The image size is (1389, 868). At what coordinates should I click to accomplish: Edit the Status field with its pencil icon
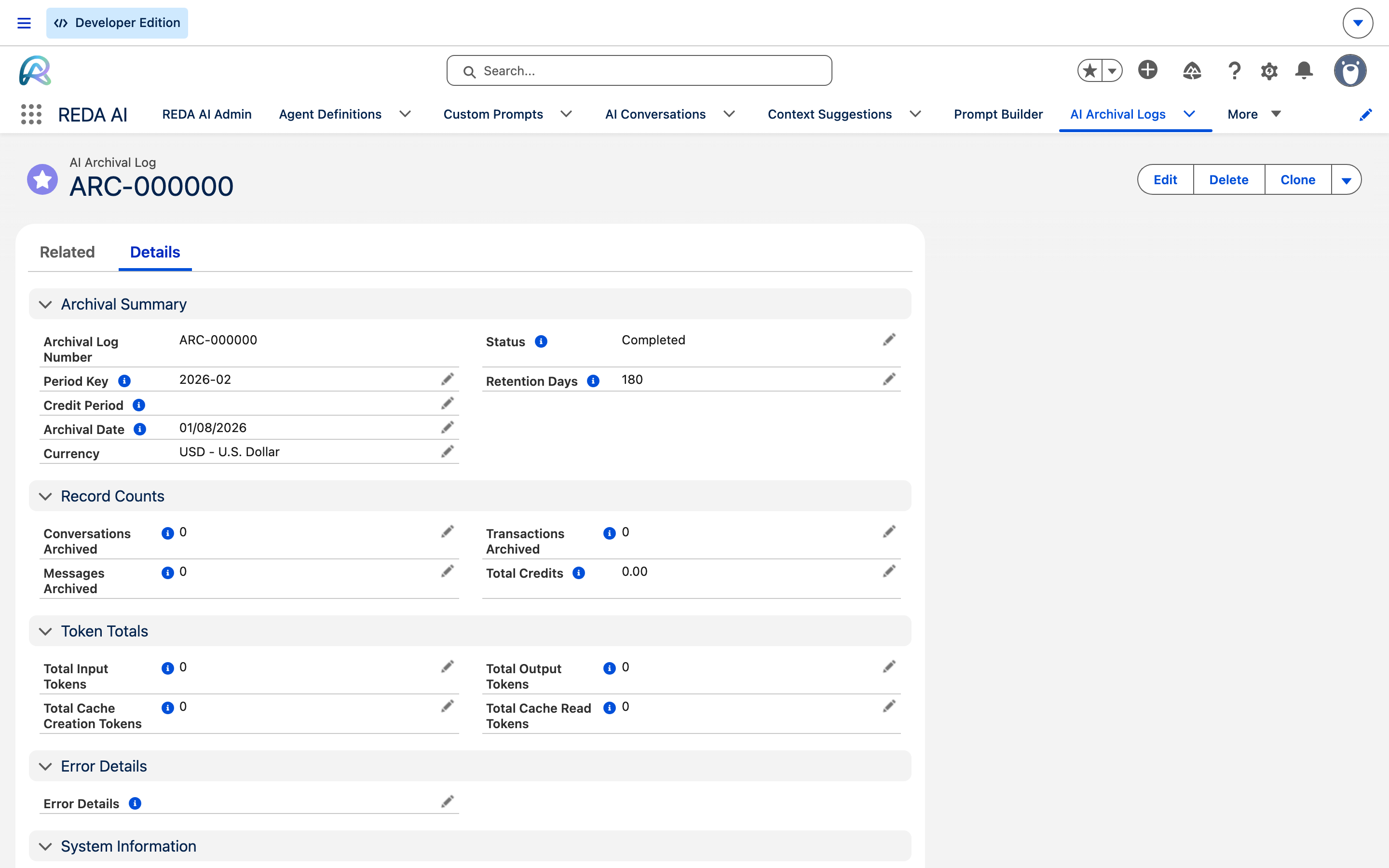coord(889,340)
